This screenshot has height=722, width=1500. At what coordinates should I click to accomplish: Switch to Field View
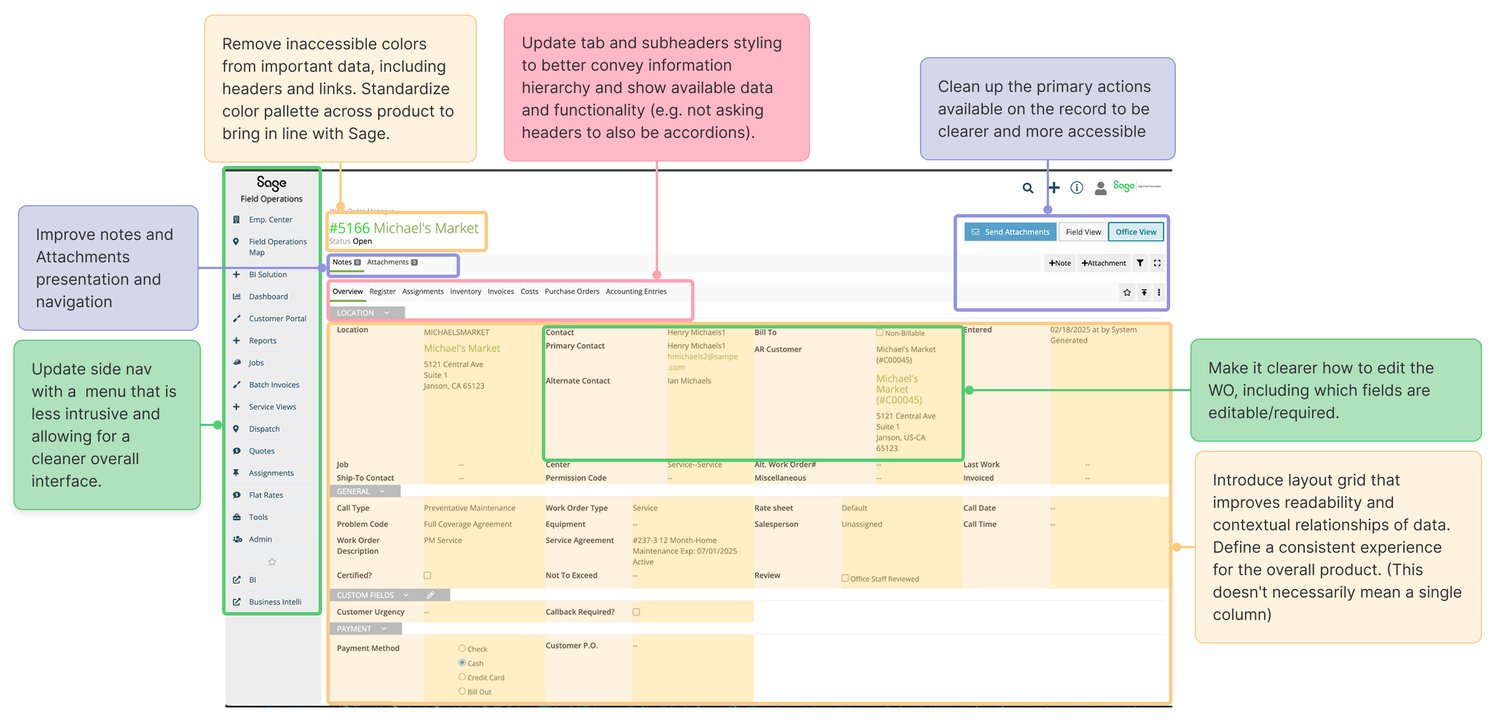1083,232
